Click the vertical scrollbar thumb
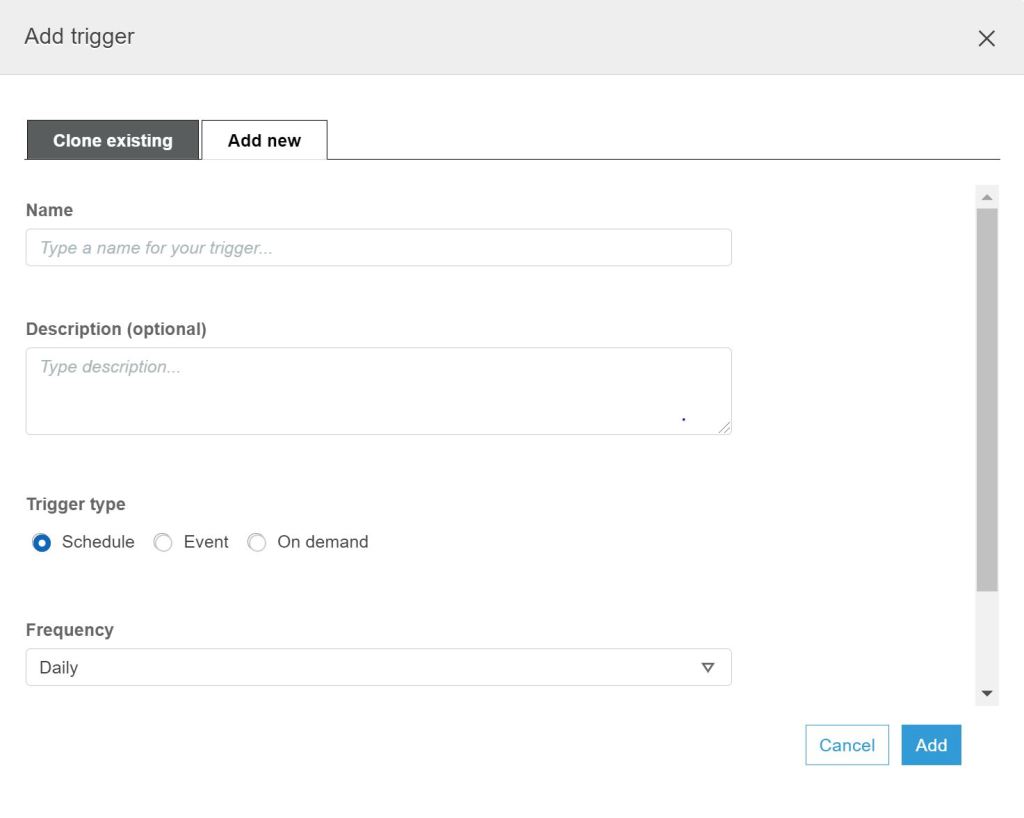Viewport: 1024px width, 818px height. tap(987, 400)
